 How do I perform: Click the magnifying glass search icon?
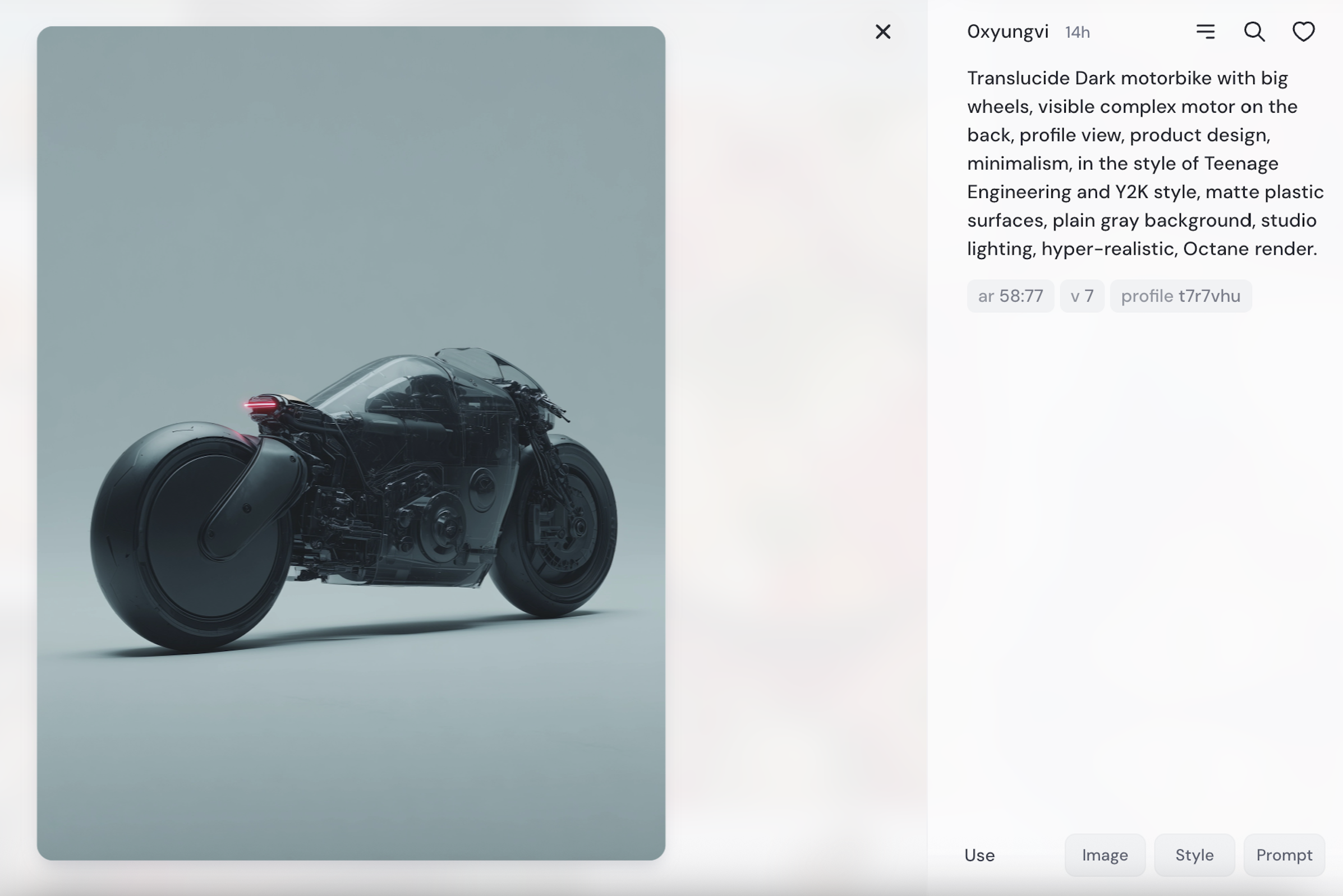1254,31
